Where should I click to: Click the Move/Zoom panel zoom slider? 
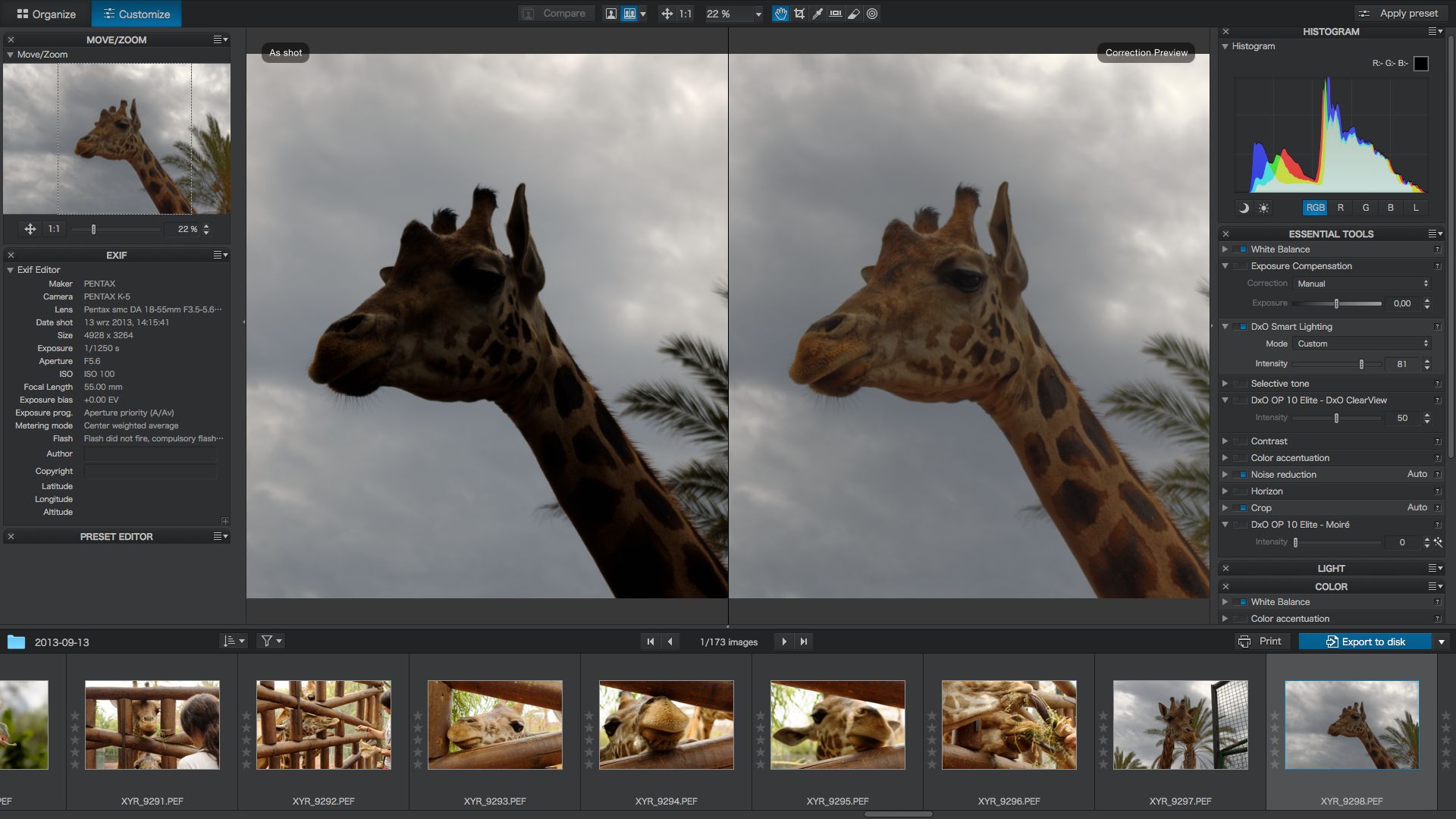[x=116, y=229]
